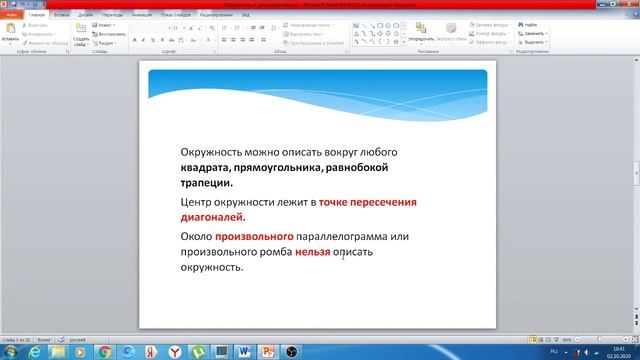Open Quick Styles (Экспресс-стили) gallery
This screenshot has width=640, height=360.
451,33
